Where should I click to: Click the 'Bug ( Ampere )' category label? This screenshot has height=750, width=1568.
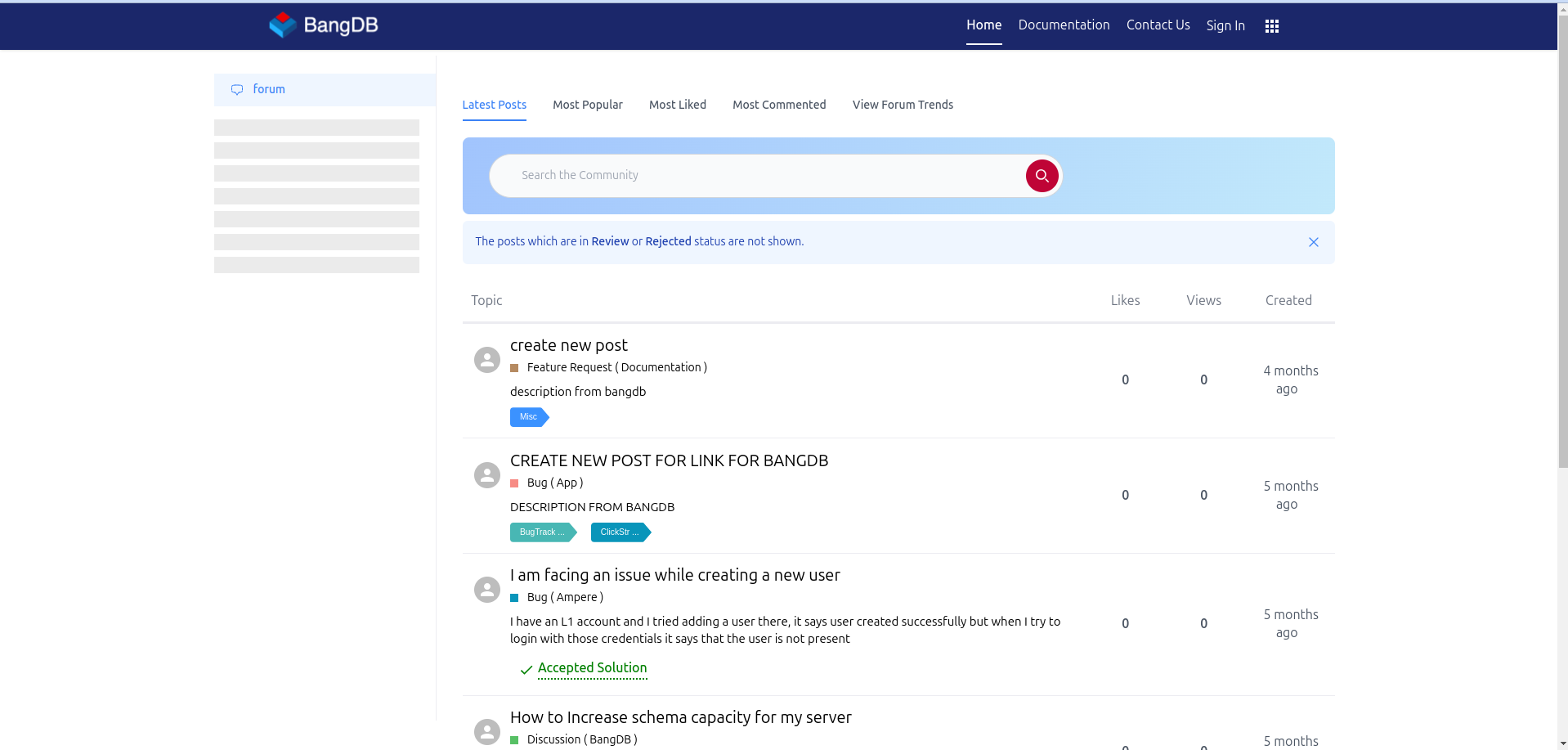565,598
